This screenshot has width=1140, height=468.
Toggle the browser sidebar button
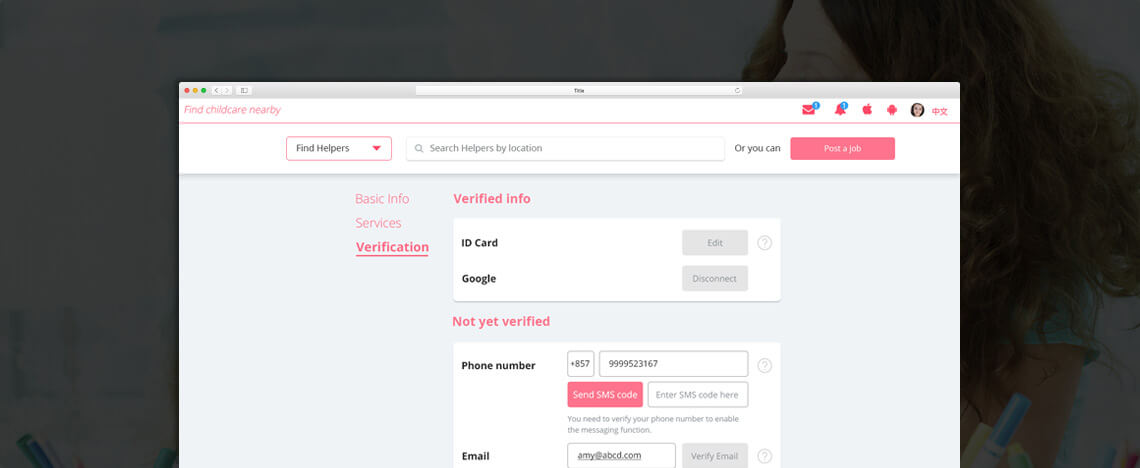(x=244, y=91)
